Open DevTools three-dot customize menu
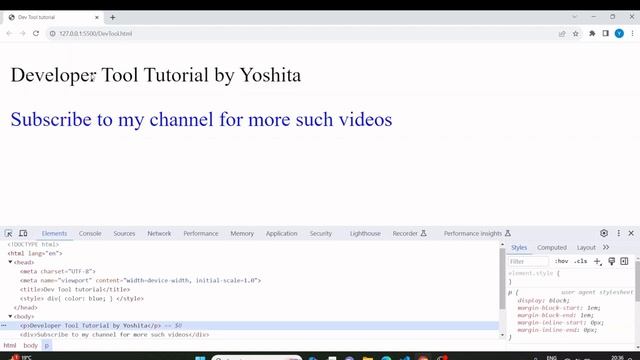Image resolution: width=640 pixels, height=360 pixels. (x=618, y=233)
